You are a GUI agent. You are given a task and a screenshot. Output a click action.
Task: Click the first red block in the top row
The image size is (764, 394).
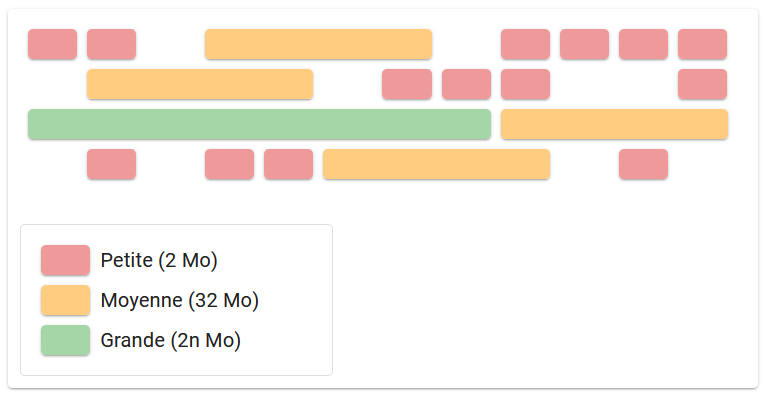[53, 44]
